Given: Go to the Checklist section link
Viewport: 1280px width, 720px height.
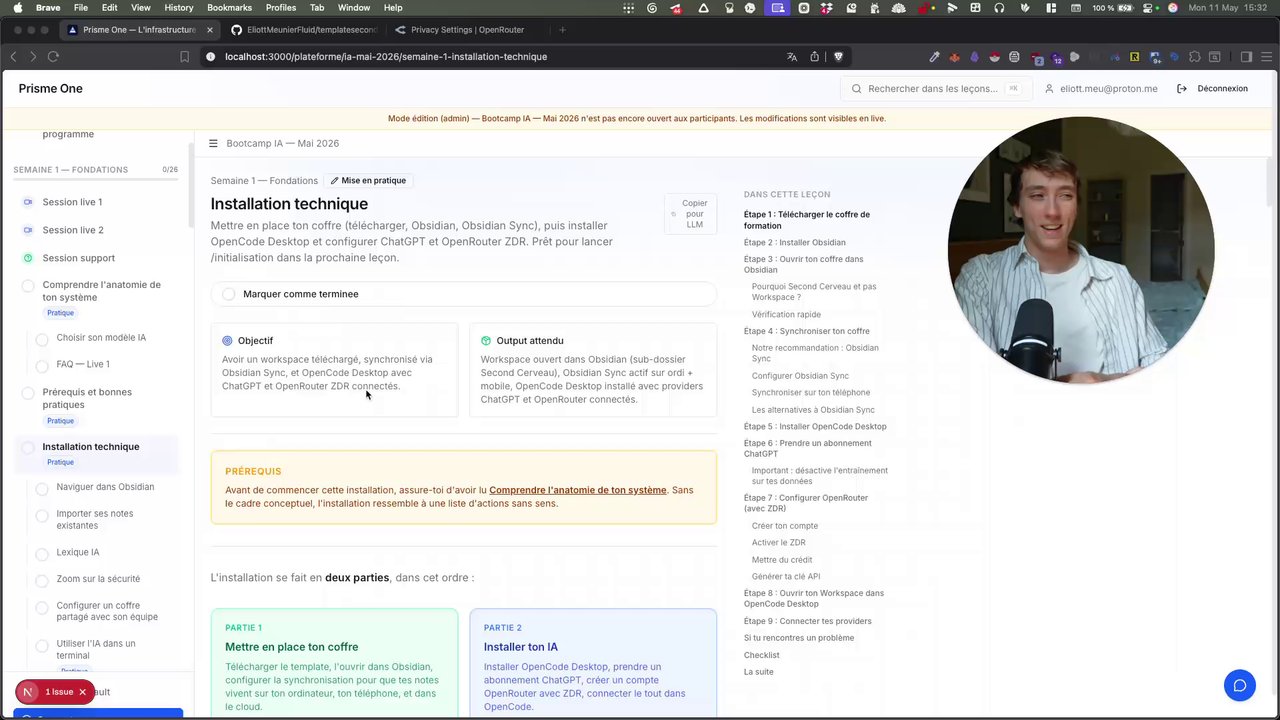Looking at the screenshot, I should coord(762,655).
